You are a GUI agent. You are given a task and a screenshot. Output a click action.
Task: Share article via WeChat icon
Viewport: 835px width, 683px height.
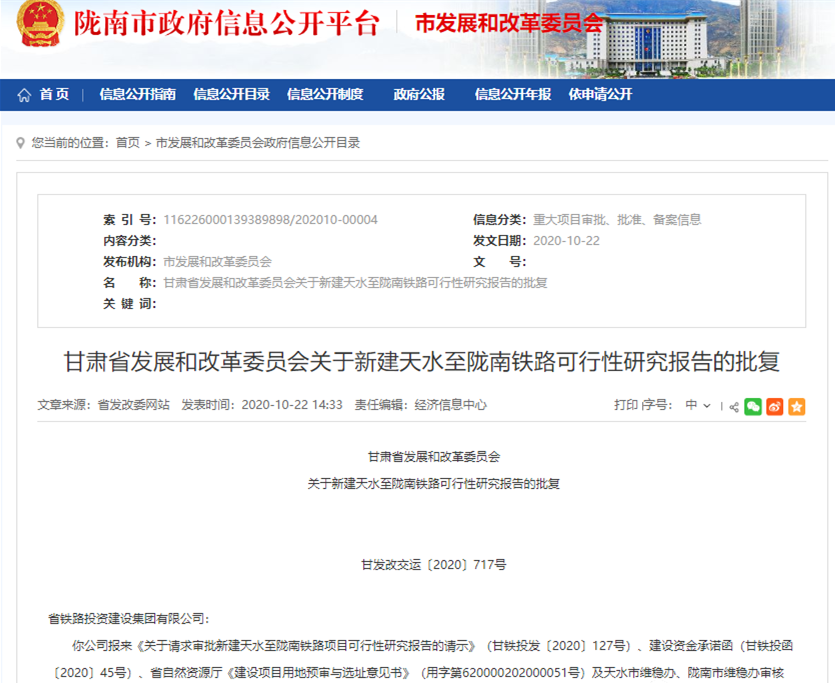point(753,406)
